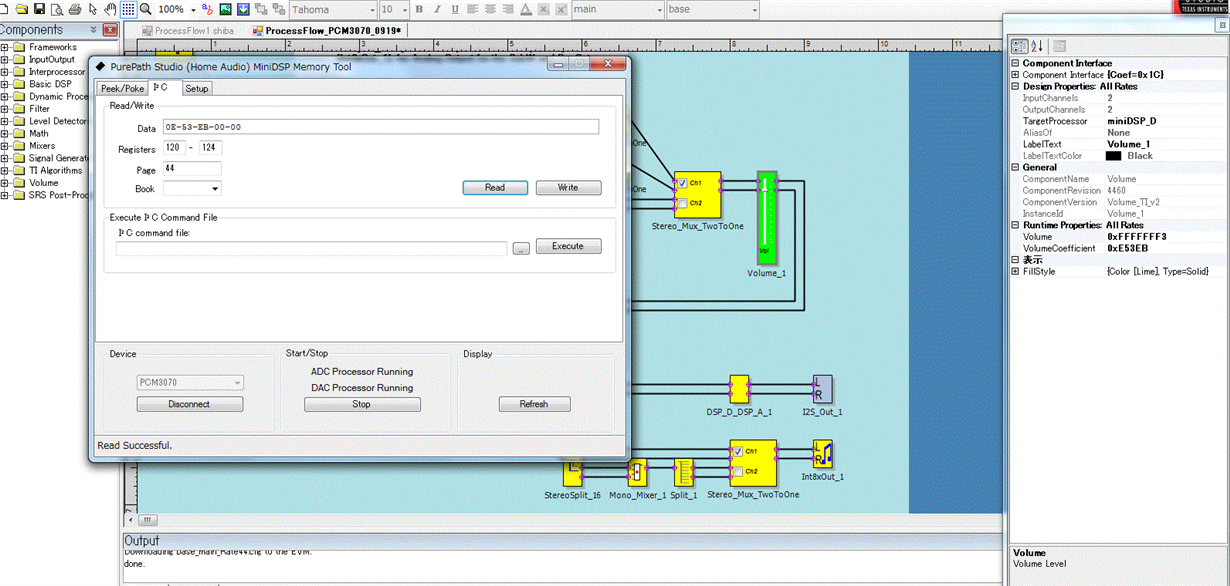
Task: Align text center
Action: coord(490,9)
